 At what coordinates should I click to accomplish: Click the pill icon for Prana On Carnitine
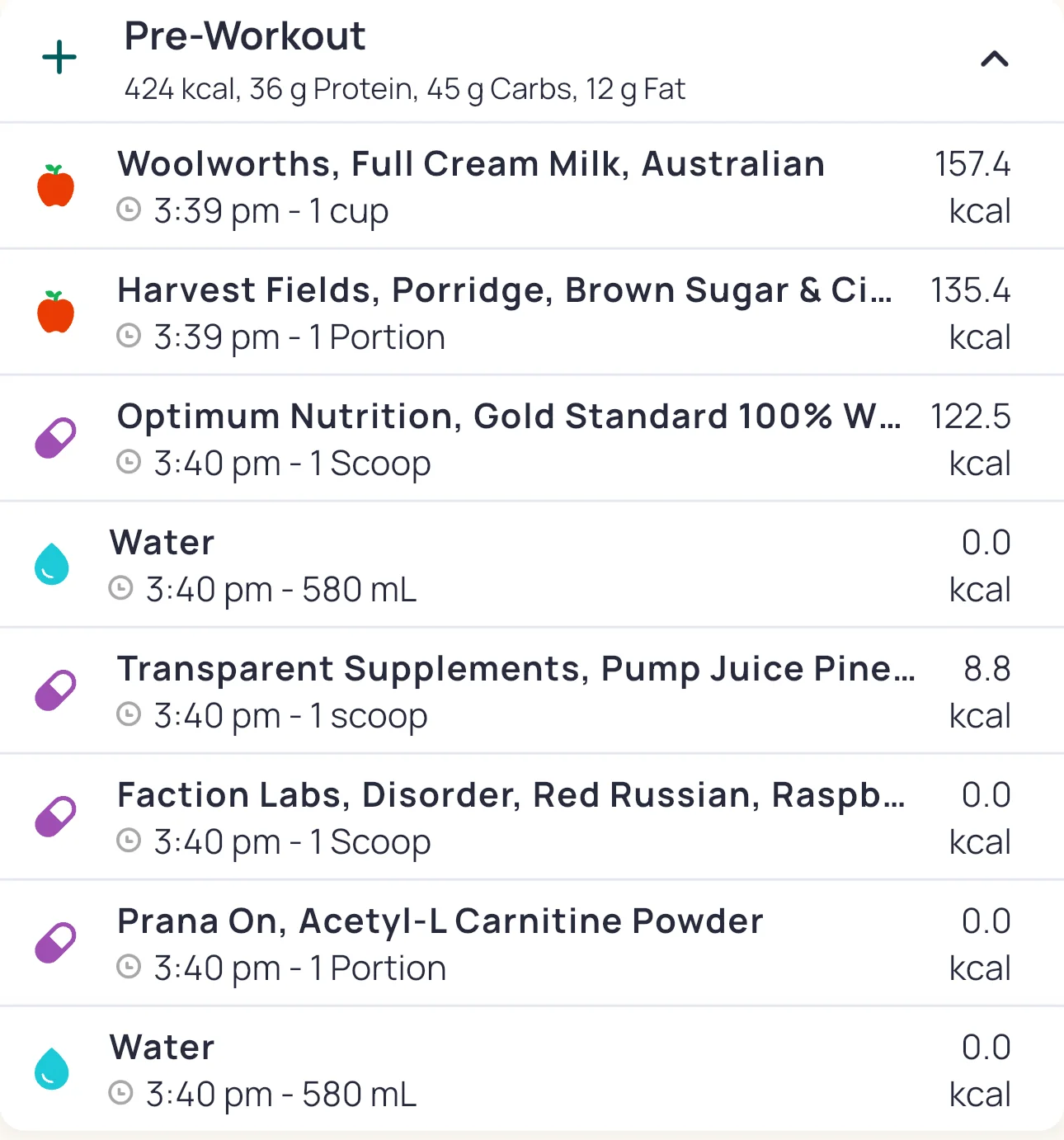55,943
